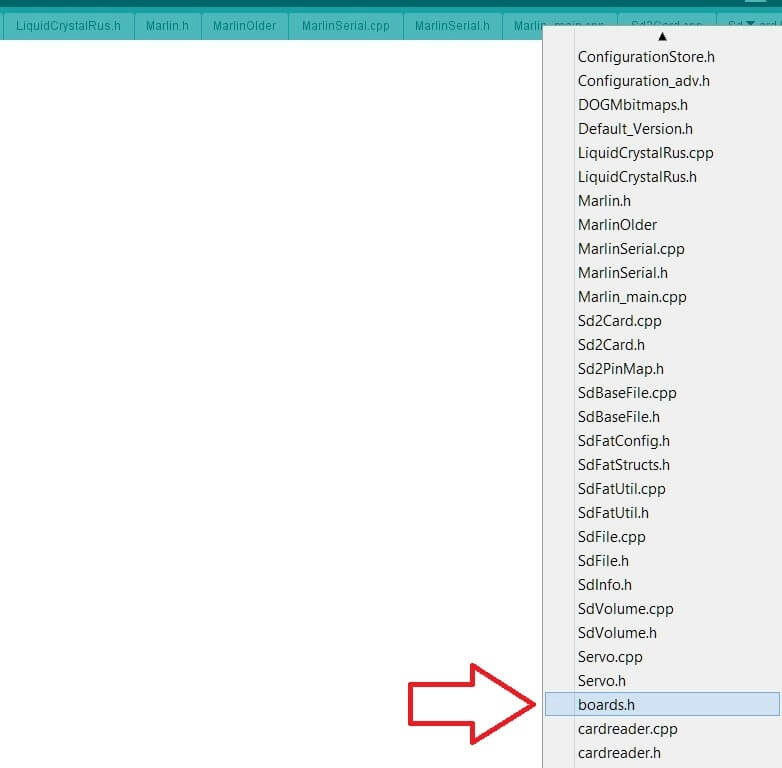Click Servo.cpp in the file list
The width and height of the screenshot is (782, 768).
pos(610,657)
